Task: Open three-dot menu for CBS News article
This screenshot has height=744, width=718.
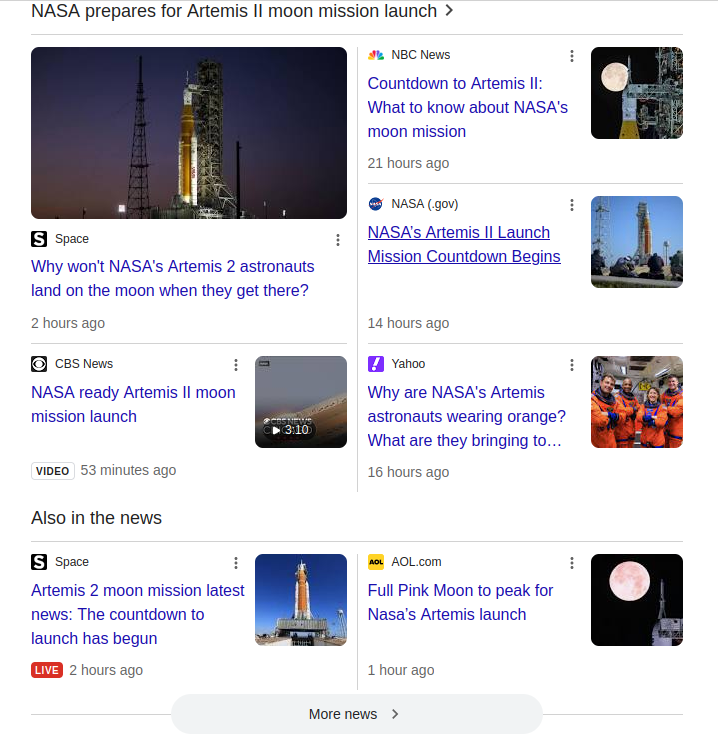Action: 236,365
